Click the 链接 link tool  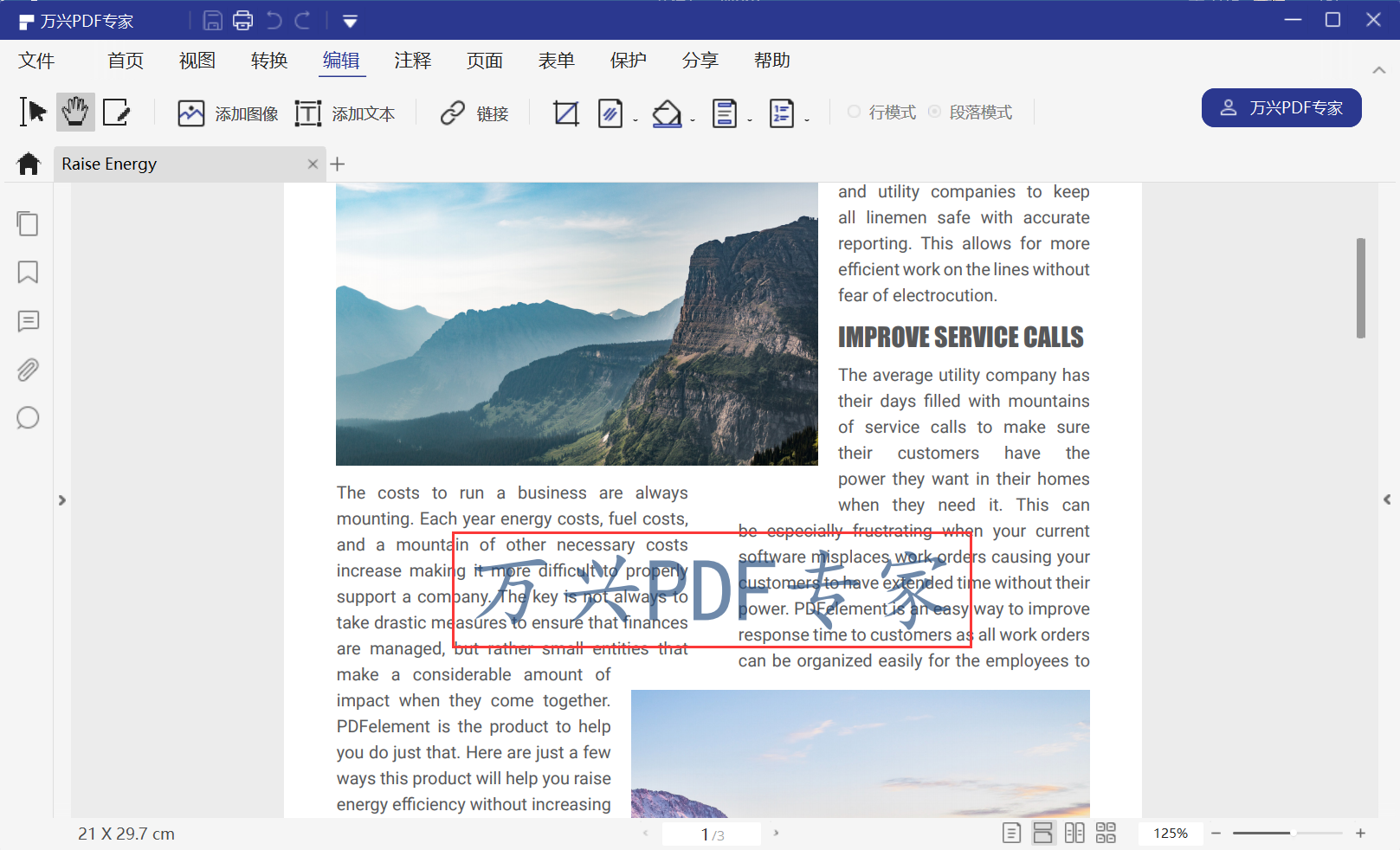click(474, 113)
